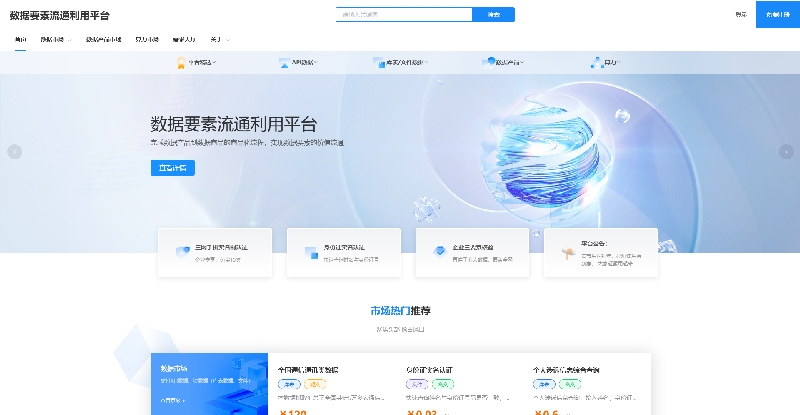Click the megaphone icon on the 平台公告 card
The width and height of the screenshot is (800, 415).
pos(567,256)
